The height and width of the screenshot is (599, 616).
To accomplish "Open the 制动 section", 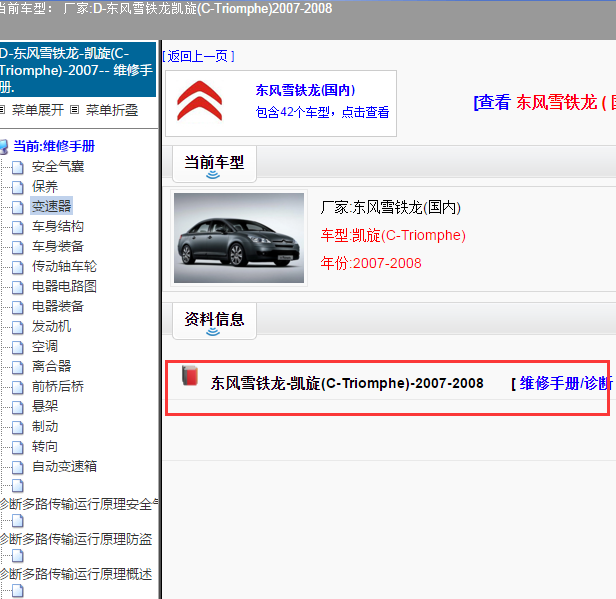I will click(x=45, y=426).
